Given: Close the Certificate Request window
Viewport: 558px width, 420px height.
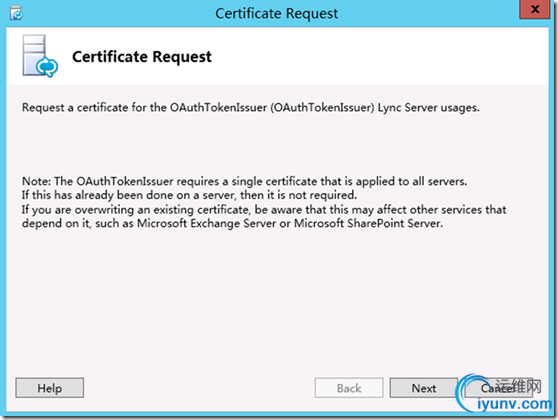Looking at the screenshot, I should (x=535, y=9).
